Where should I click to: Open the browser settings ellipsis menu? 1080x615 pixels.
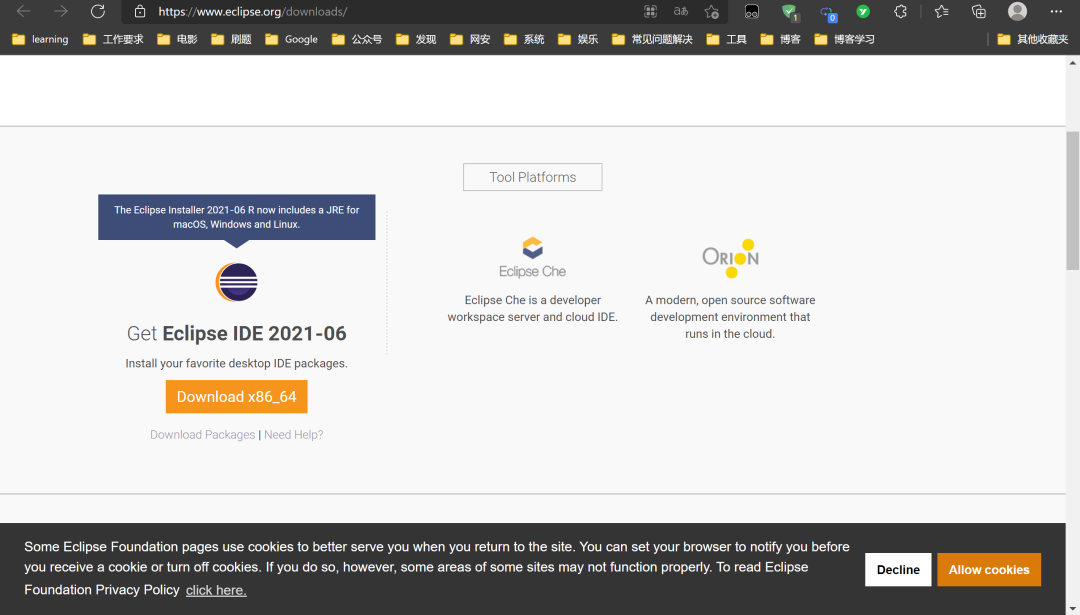pos(1056,12)
